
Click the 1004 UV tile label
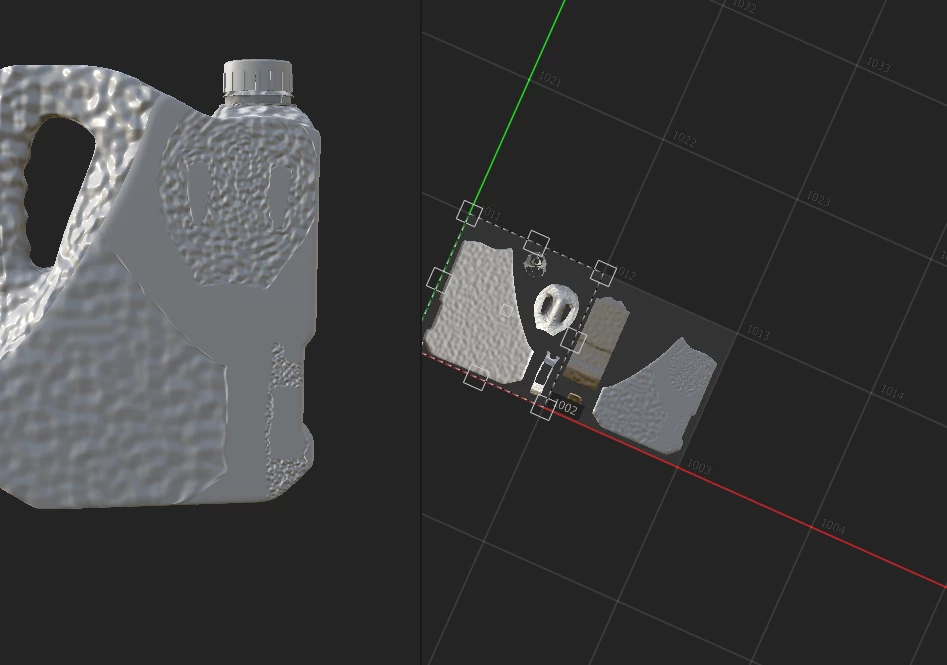pyautogui.click(x=833, y=527)
